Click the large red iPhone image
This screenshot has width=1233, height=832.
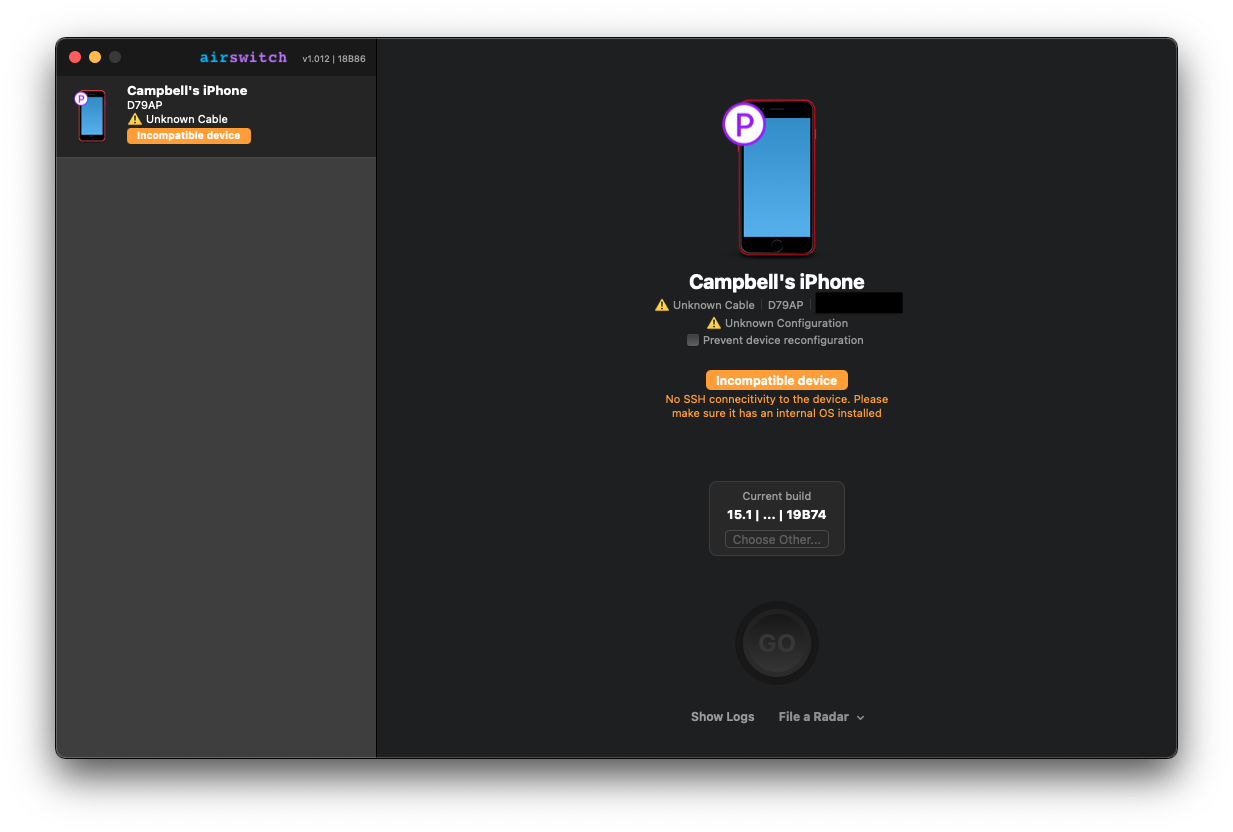[777, 177]
